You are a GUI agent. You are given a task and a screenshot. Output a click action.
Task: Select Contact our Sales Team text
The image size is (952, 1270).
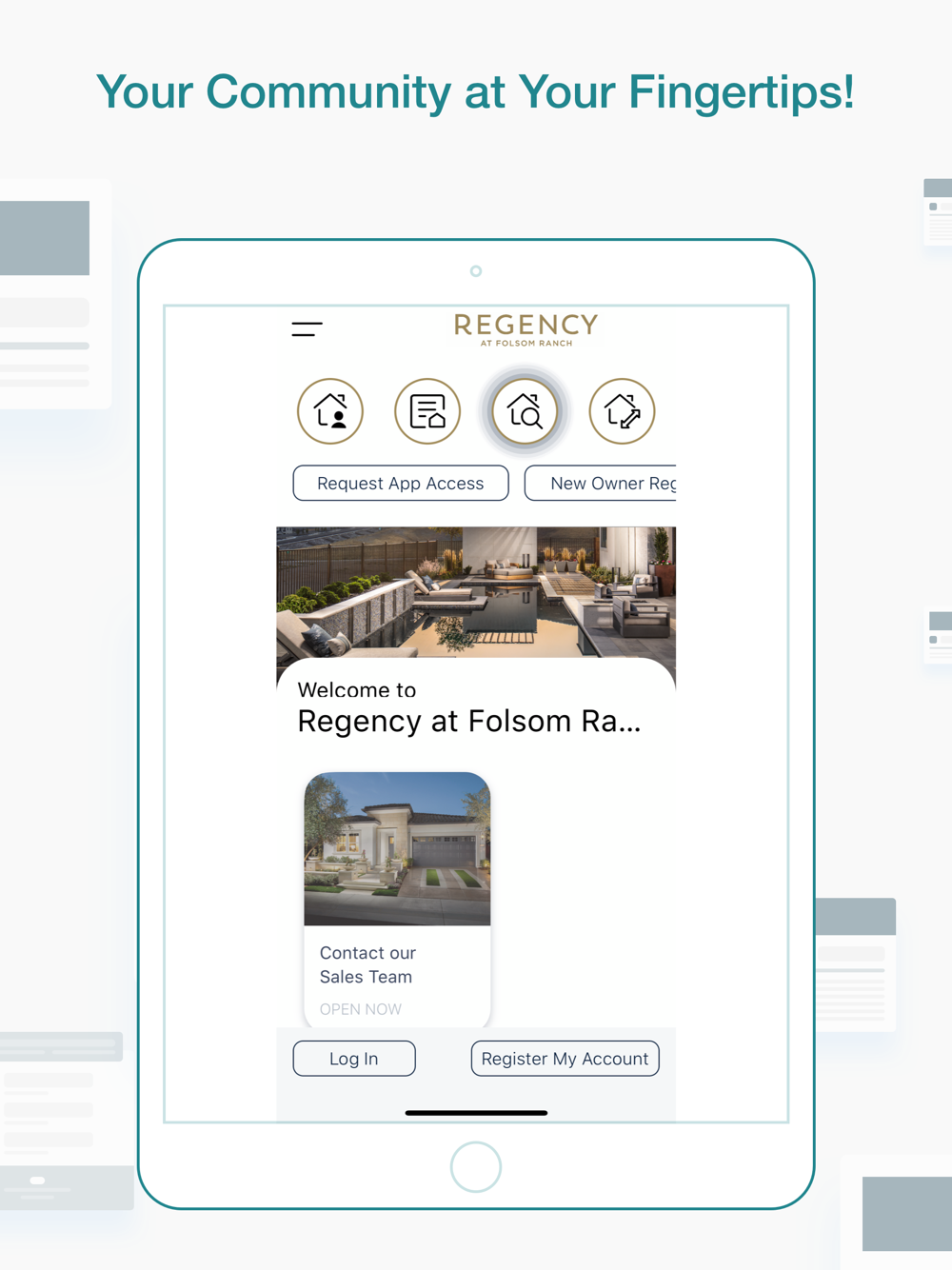click(367, 964)
